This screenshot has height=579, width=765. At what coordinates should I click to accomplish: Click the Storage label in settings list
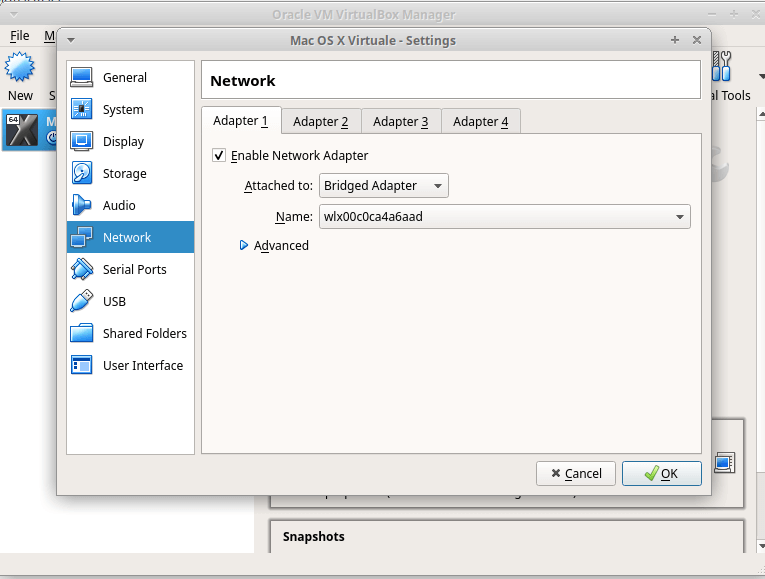click(x=124, y=174)
